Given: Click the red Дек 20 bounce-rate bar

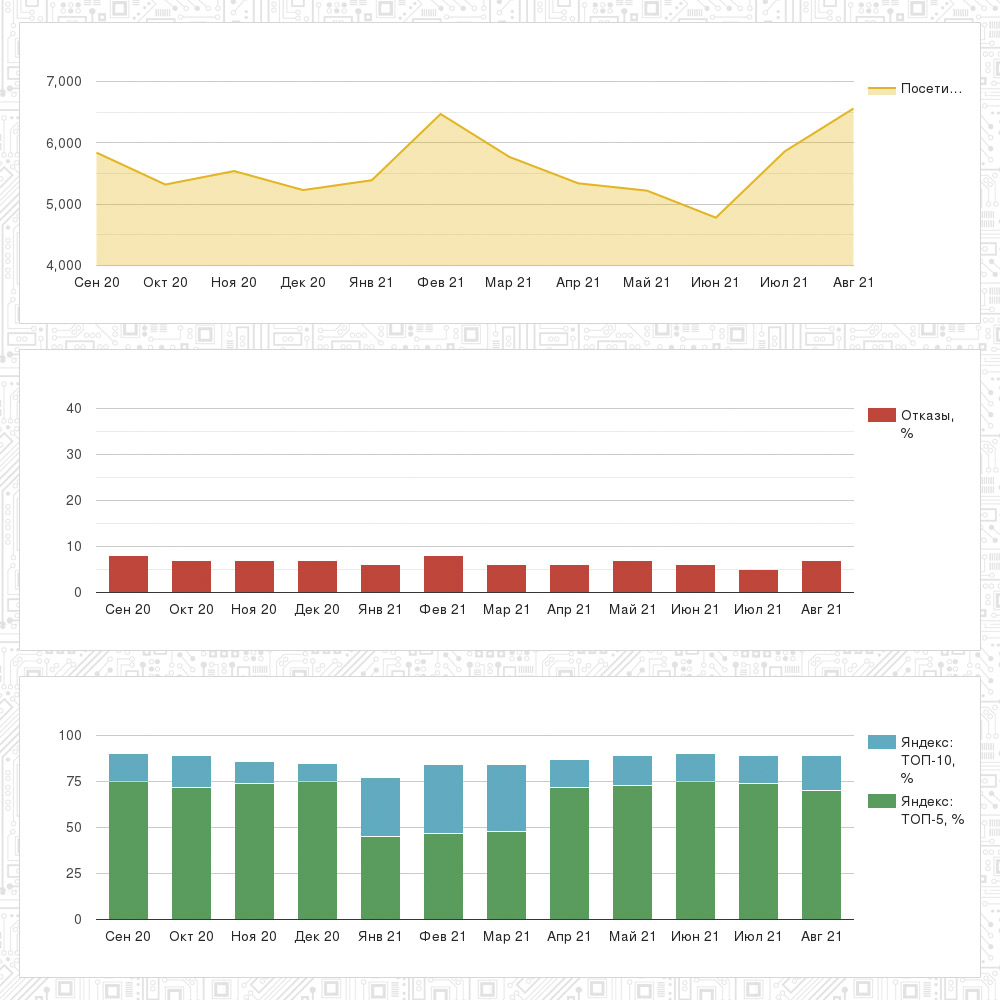Looking at the screenshot, I should click(317, 577).
